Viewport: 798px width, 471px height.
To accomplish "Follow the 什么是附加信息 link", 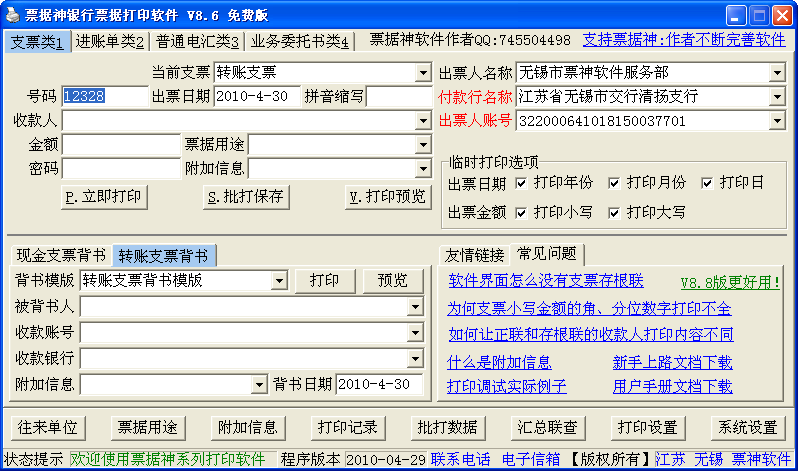I will [x=500, y=362].
